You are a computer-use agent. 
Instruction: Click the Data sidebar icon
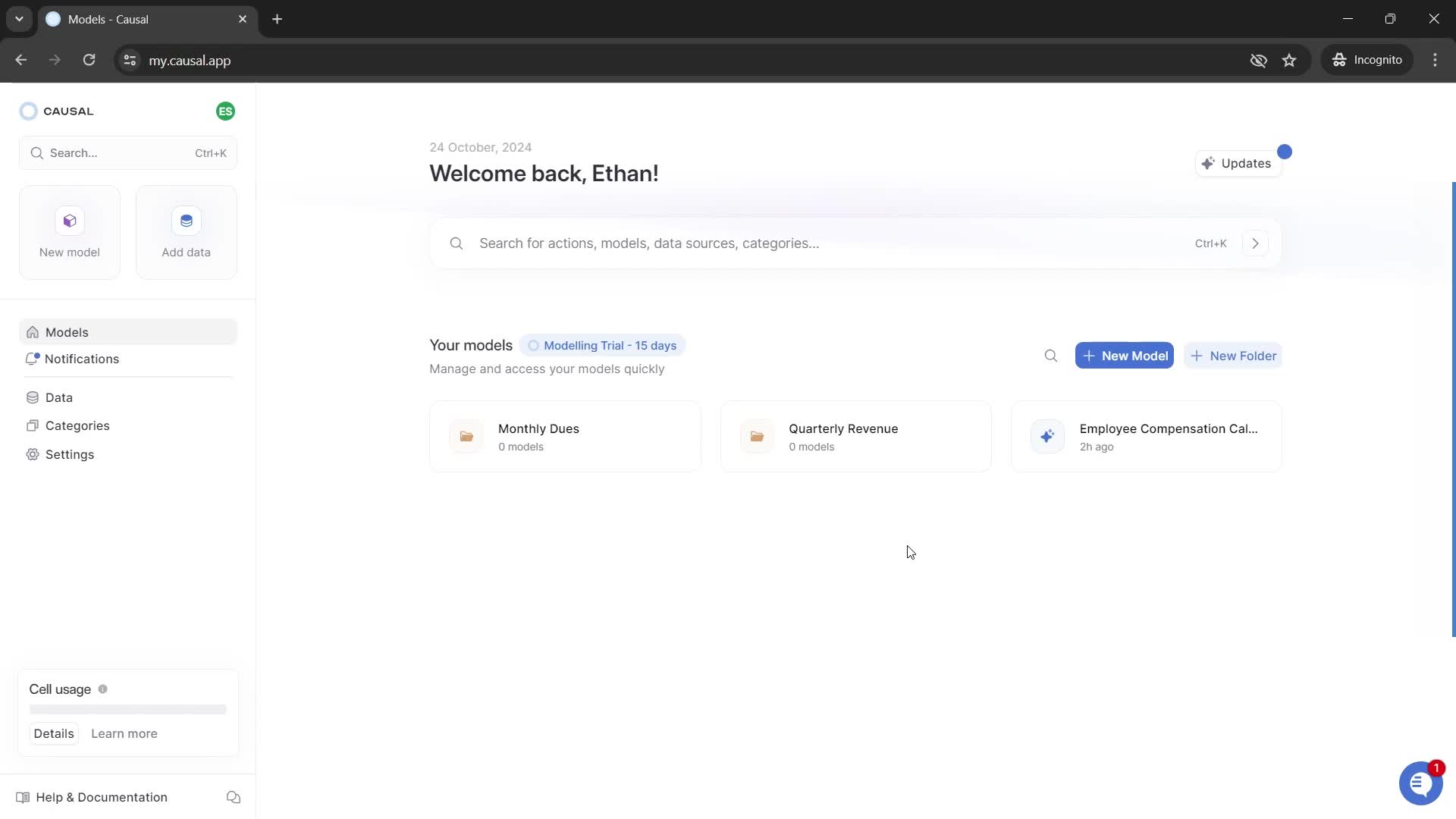pyautogui.click(x=32, y=398)
